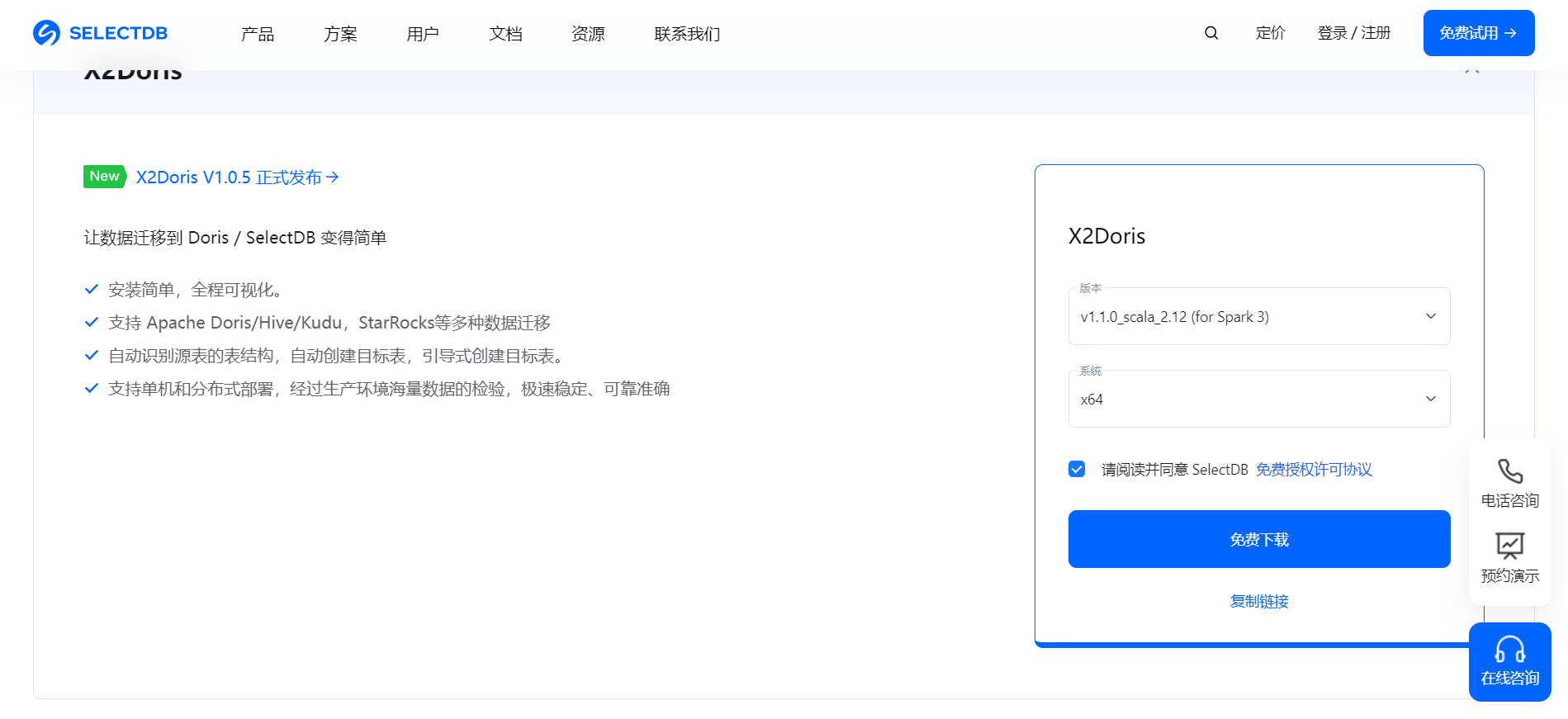Click the 预约演示 demo booking icon
Viewport: 1568px width, 719px height.
tap(1509, 559)
